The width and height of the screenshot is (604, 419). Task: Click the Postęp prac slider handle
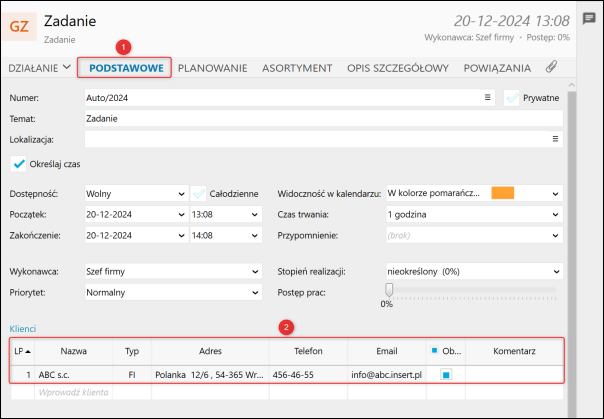point(389,290)
